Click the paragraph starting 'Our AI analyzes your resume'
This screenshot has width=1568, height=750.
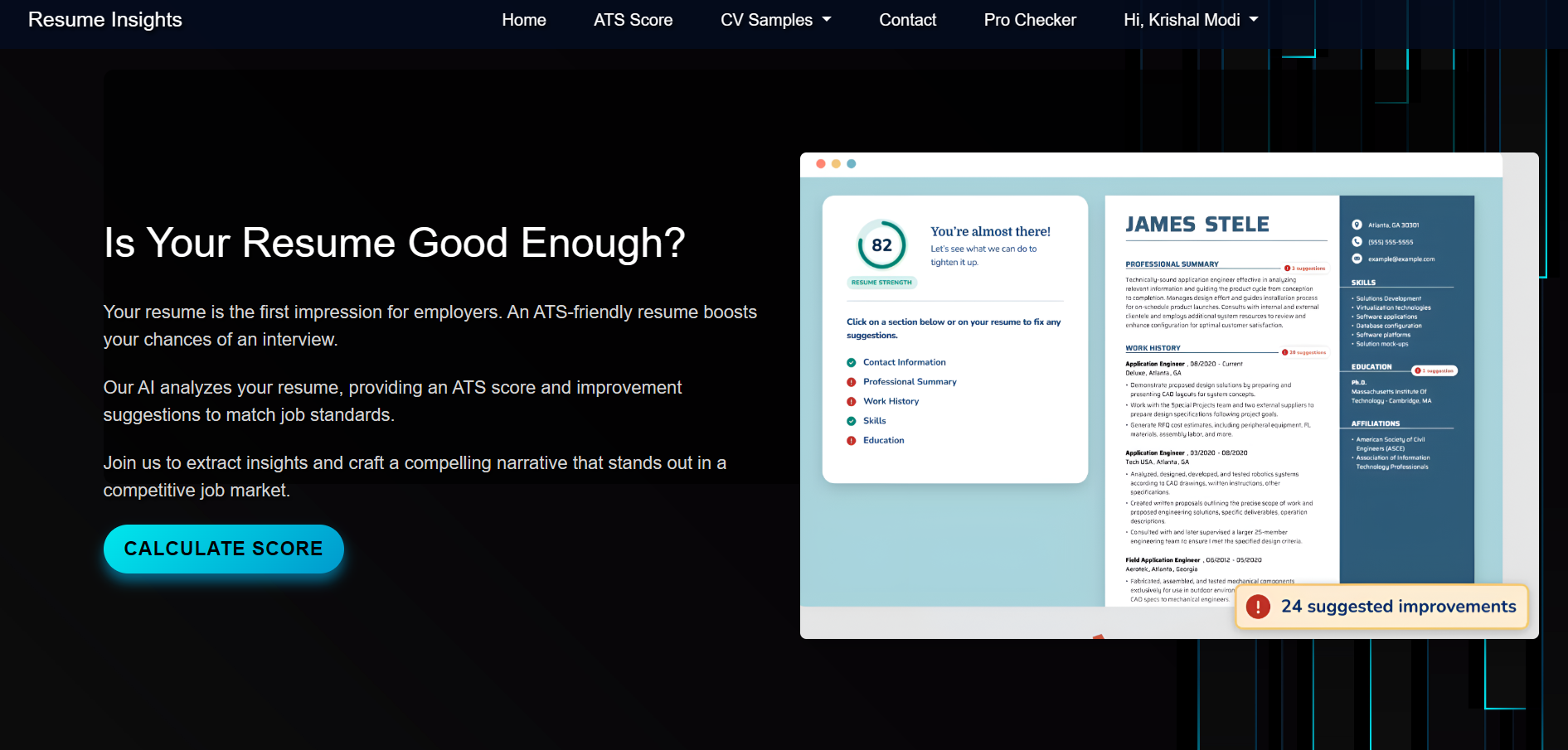392,401
